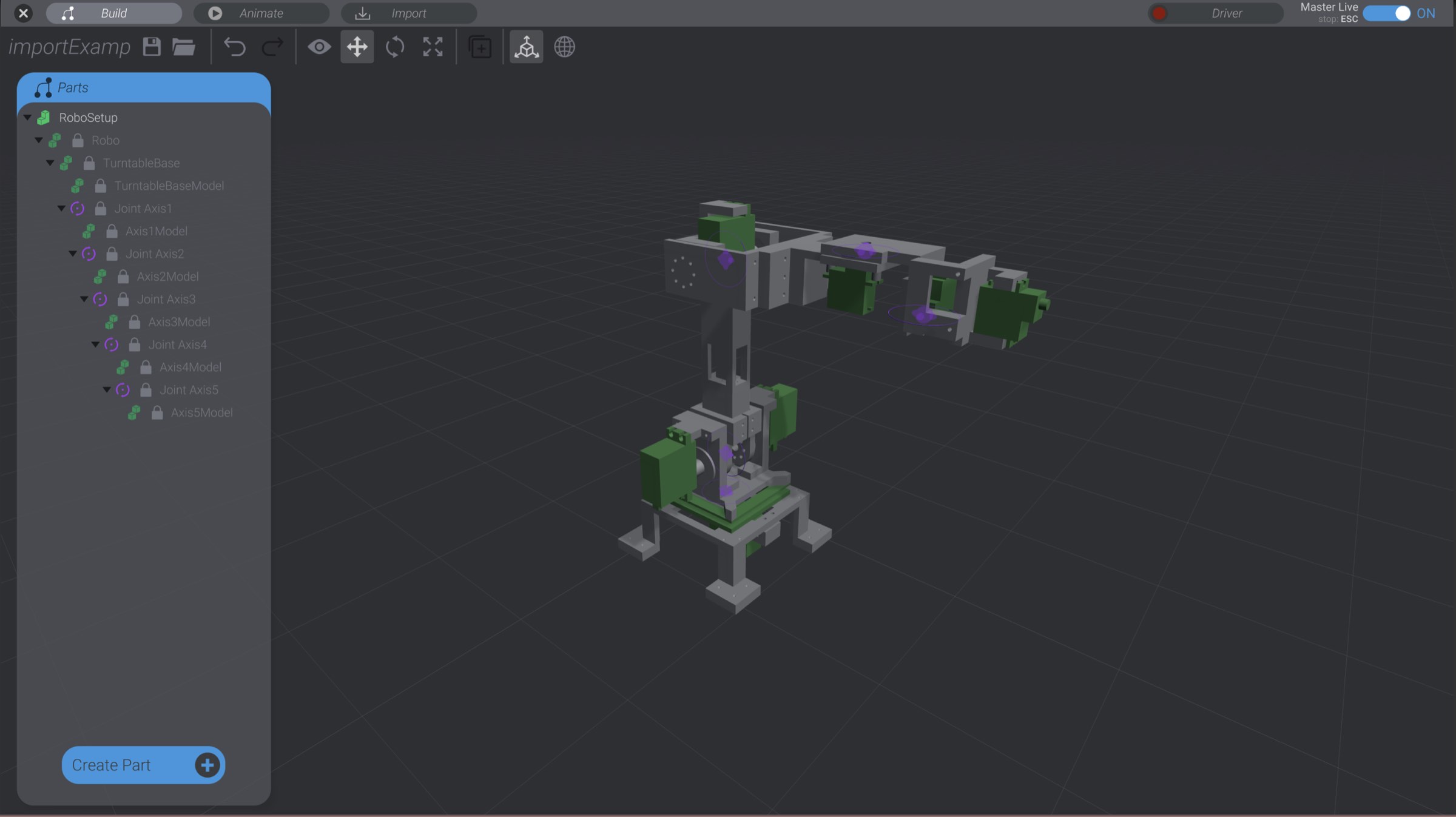
Task: Save the importExamp project
Action: [x=151, y=47]
